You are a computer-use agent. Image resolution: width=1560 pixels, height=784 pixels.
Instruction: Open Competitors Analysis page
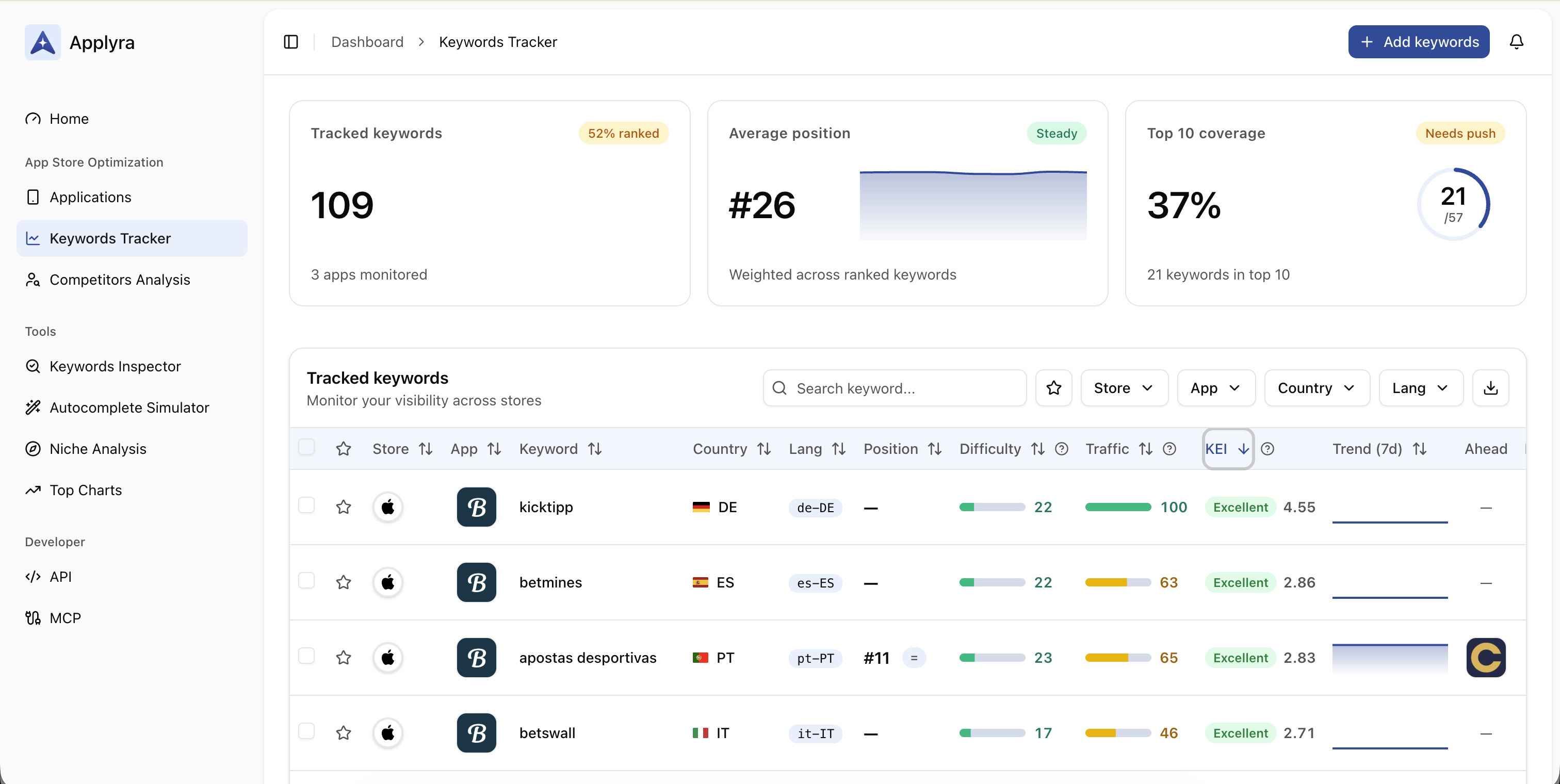coord(132,279)
